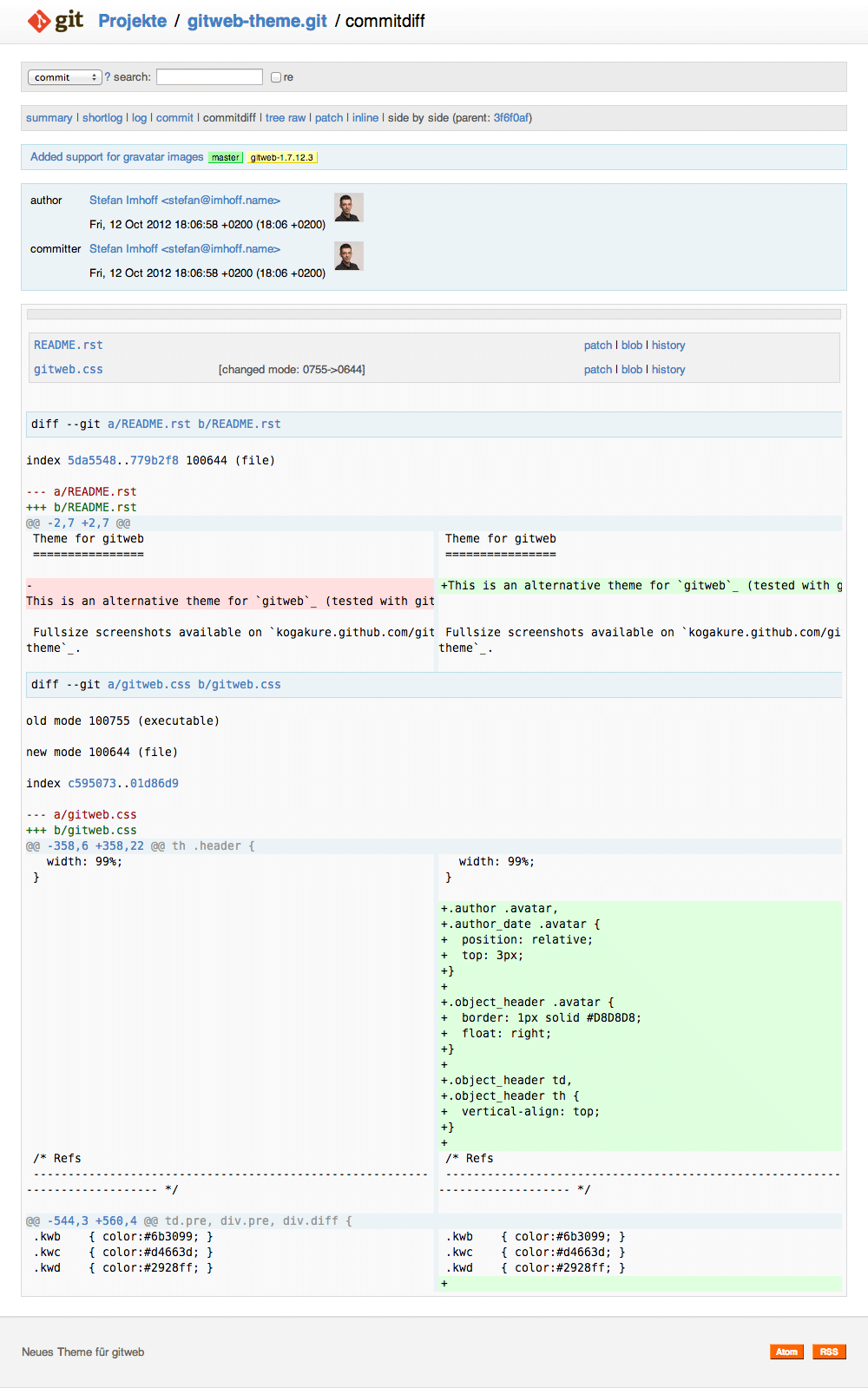Open the commit search type dropdown
Viewport: 868px width, 1388px height.
(65, 77)
